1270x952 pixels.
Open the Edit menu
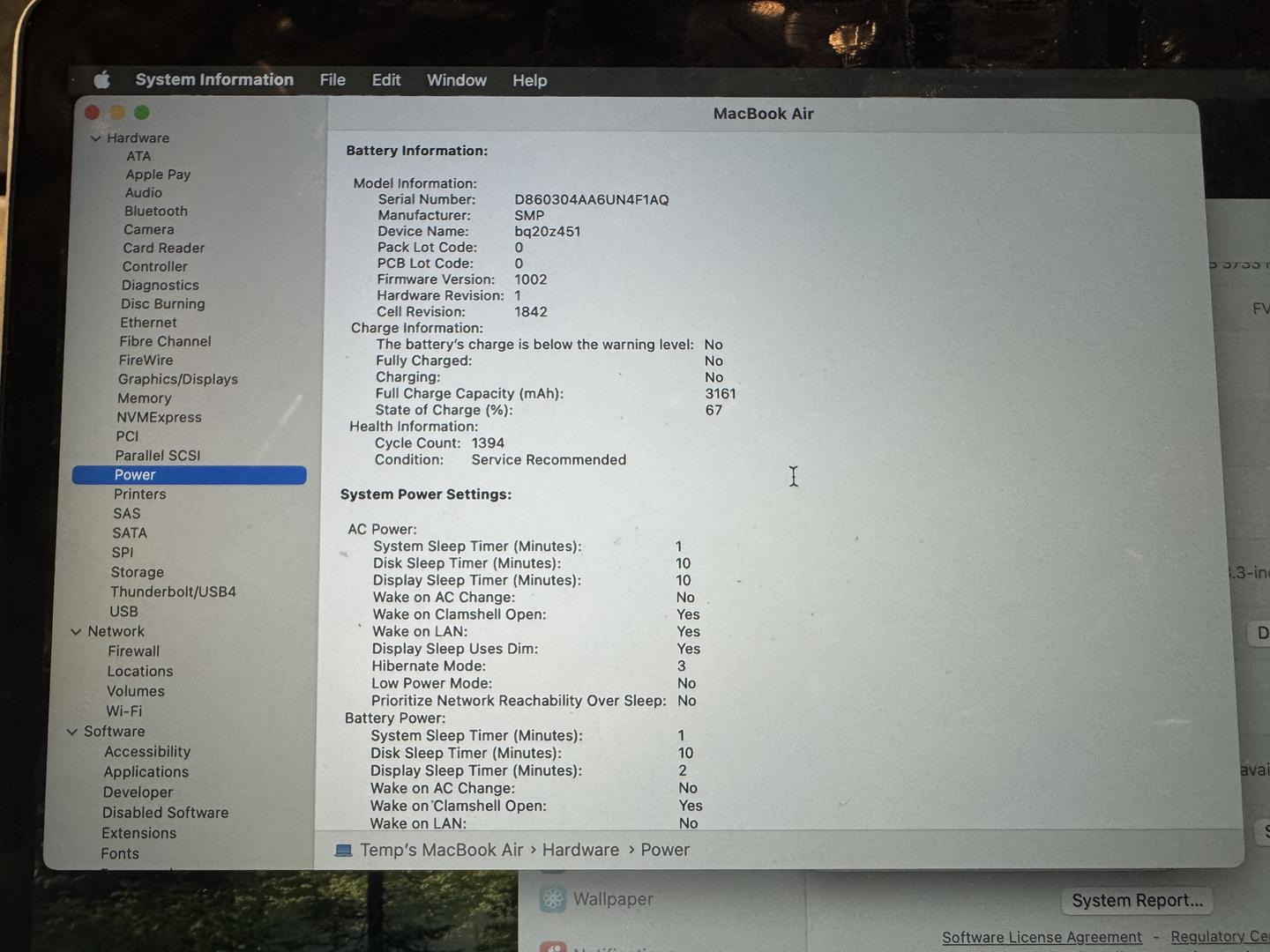pos(386,79)
